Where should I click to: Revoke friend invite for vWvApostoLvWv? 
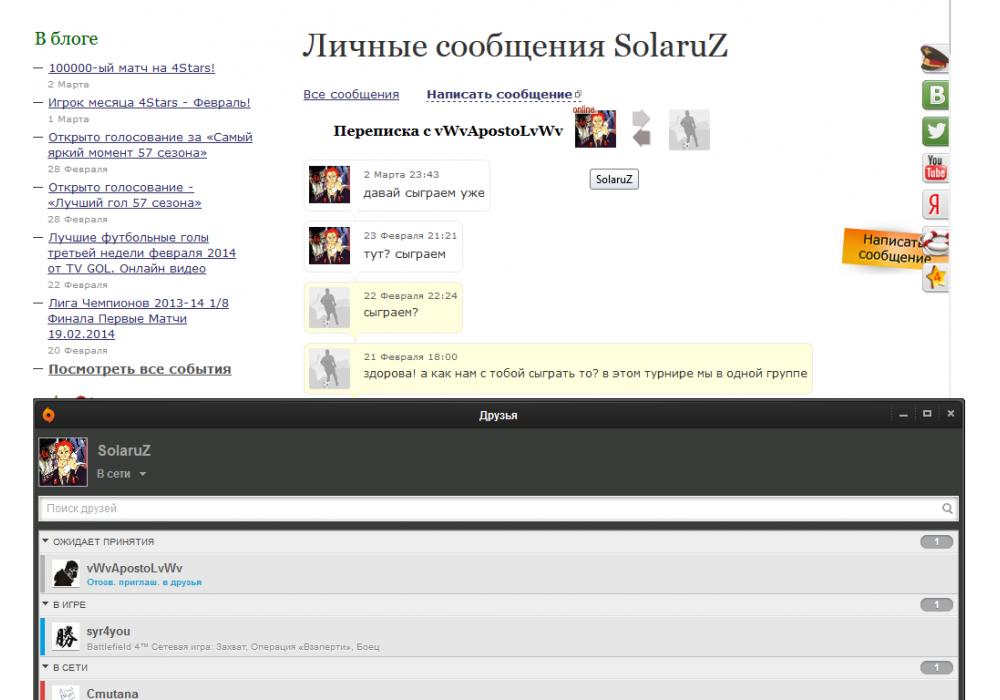coord(144,582)
